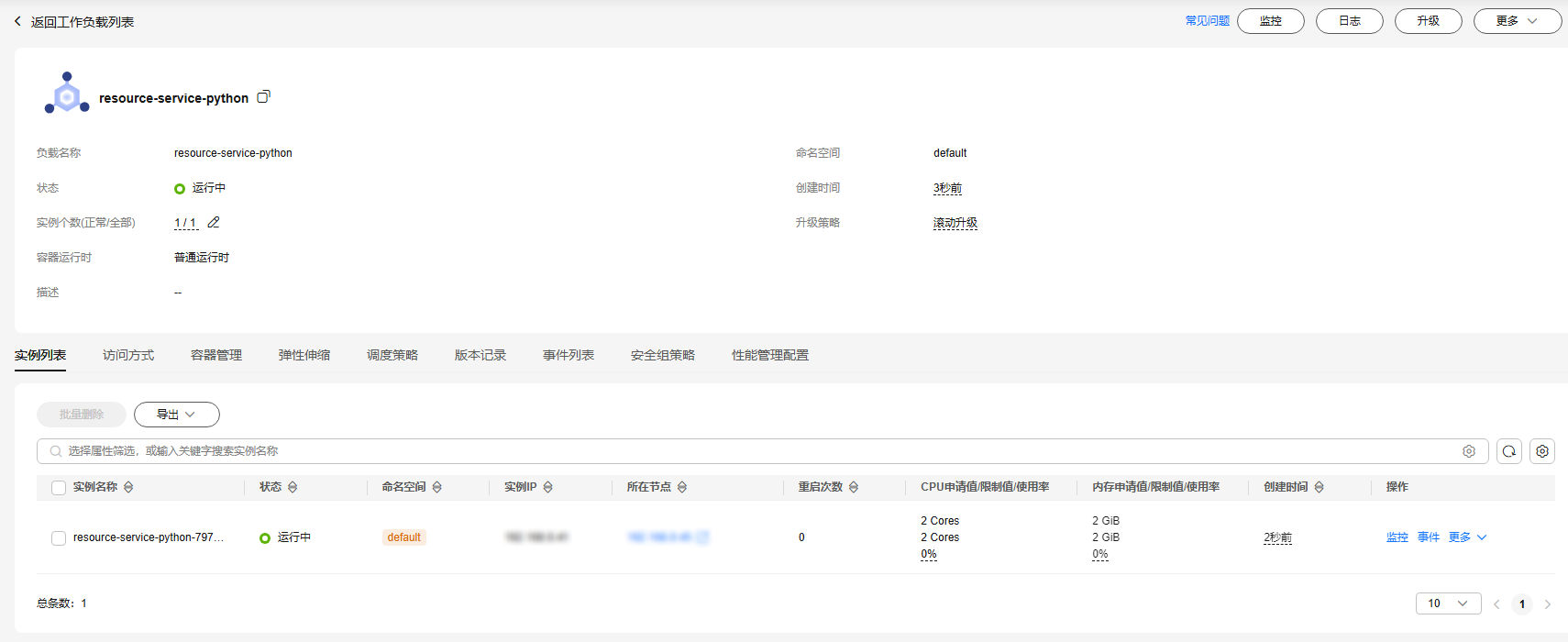Click the 日志 button
This screenshot has height=642, width=1568.
(1350, 21)
